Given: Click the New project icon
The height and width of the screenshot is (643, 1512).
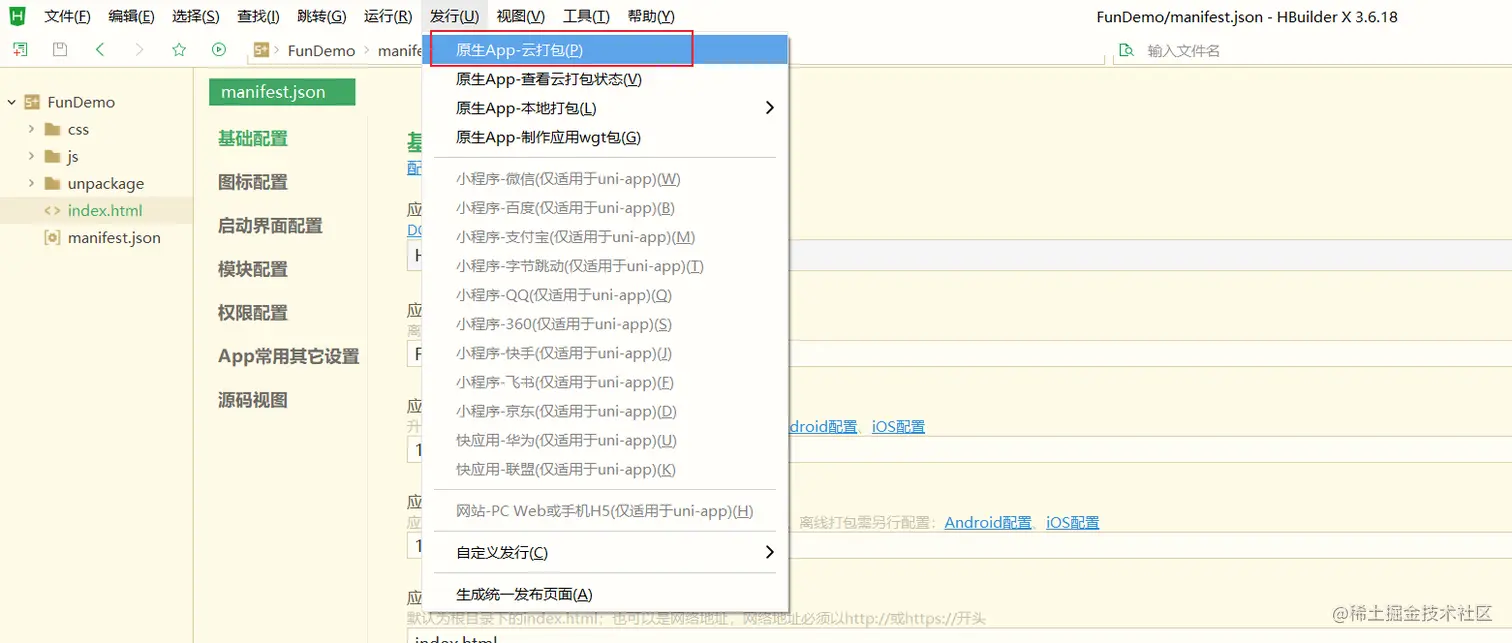Looking at the screenshot, I should (19, 48).
